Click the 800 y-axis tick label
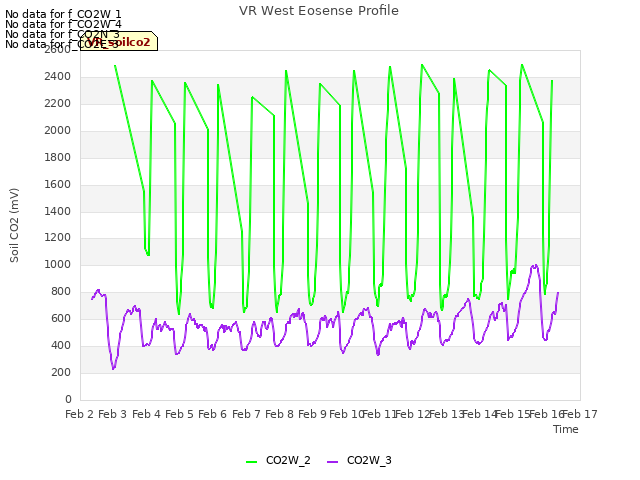The height and width of the screenshot is (480, 640). 61,291
